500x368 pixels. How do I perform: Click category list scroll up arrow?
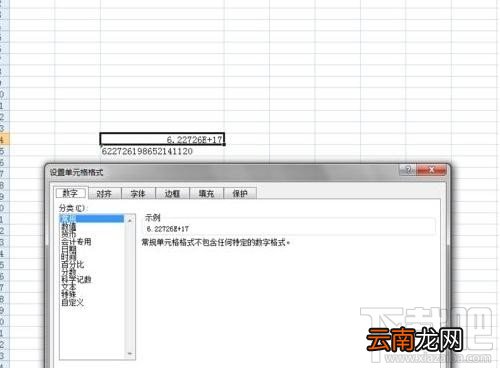(130, 220)
